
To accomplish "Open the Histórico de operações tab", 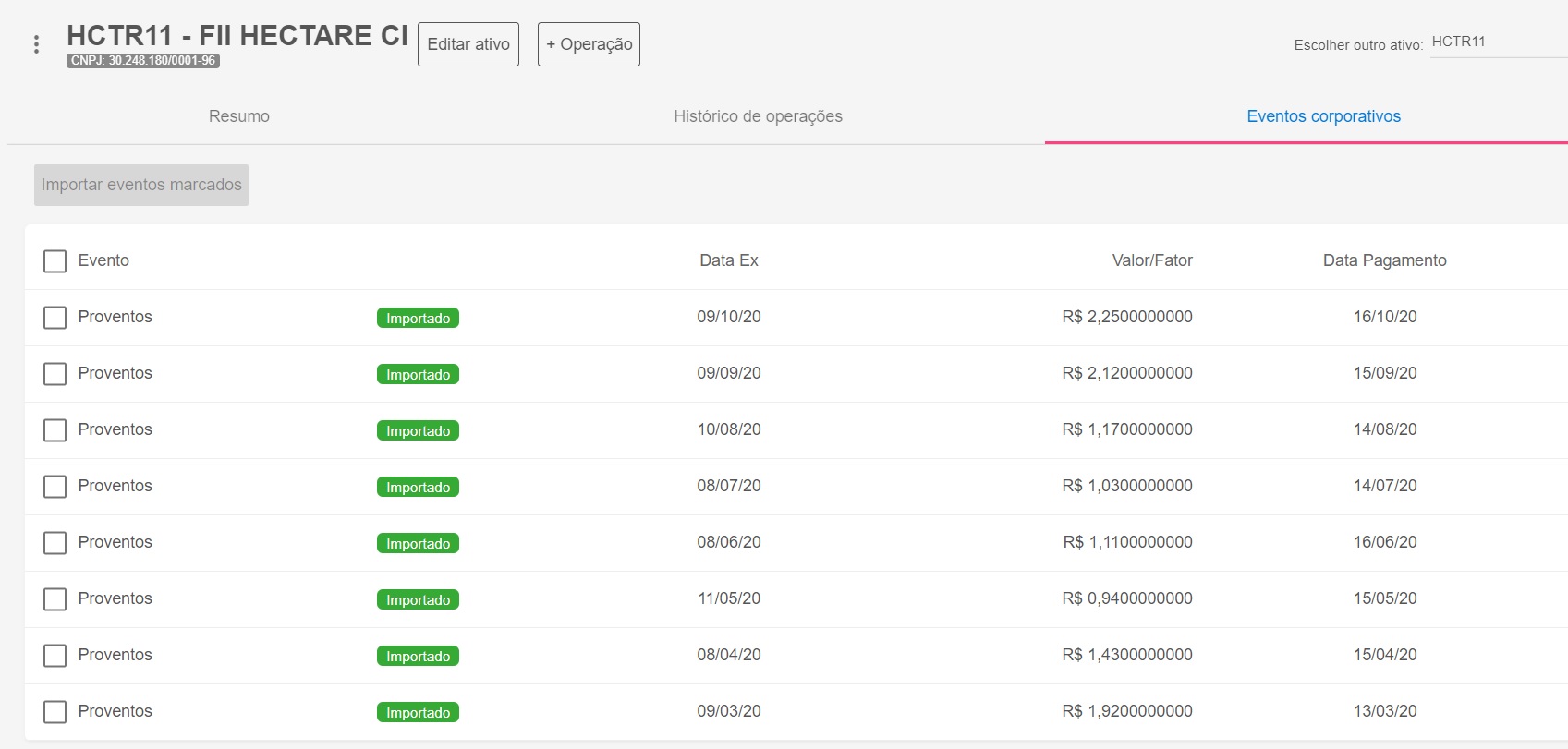I will [x=758, y=116].
